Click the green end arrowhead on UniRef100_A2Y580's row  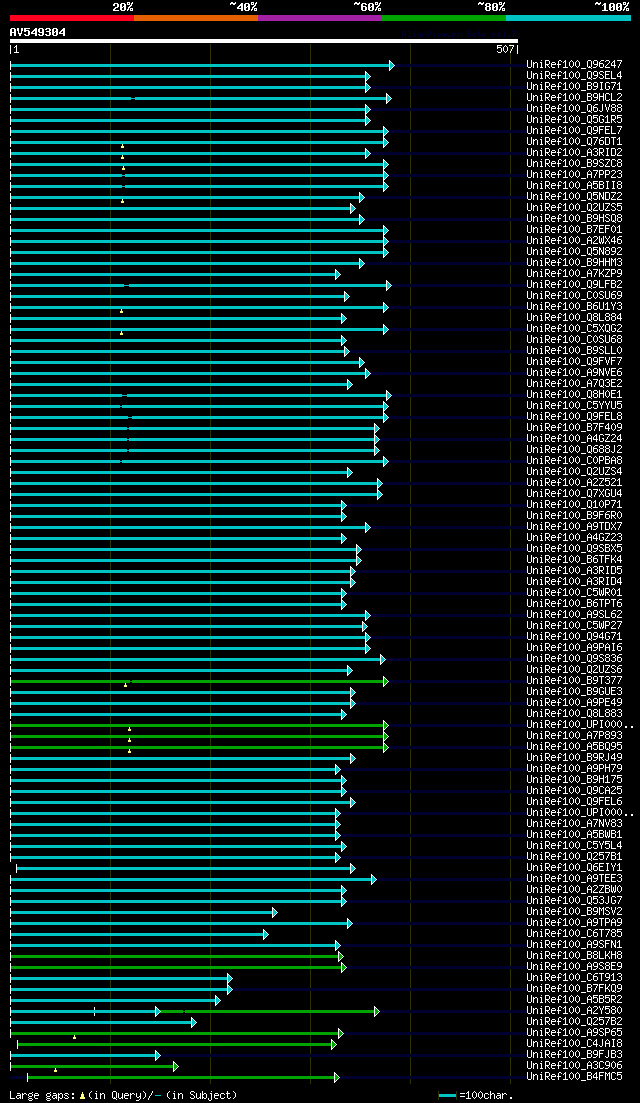(376, 1012)
